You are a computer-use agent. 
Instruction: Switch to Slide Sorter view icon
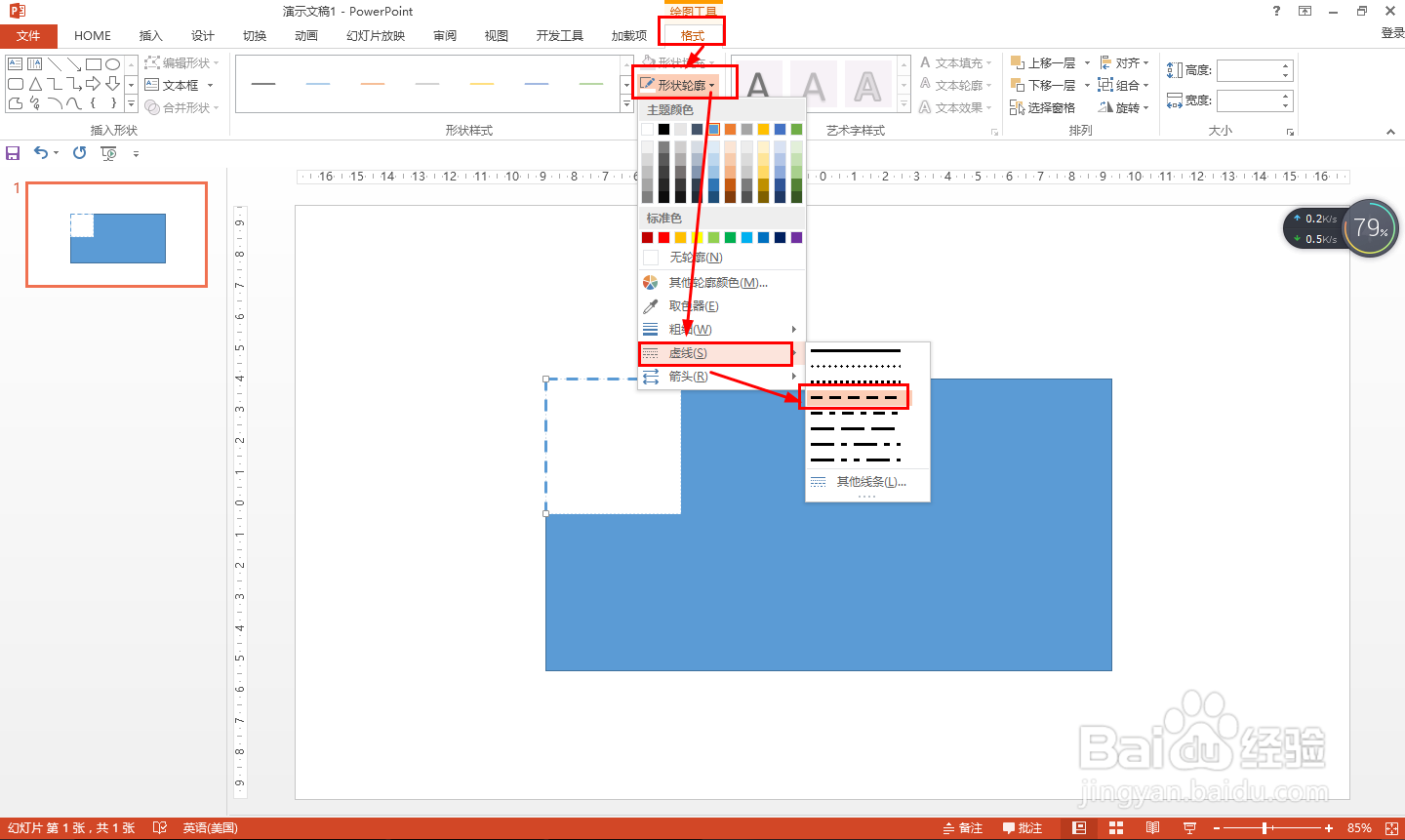[1116, 828]
